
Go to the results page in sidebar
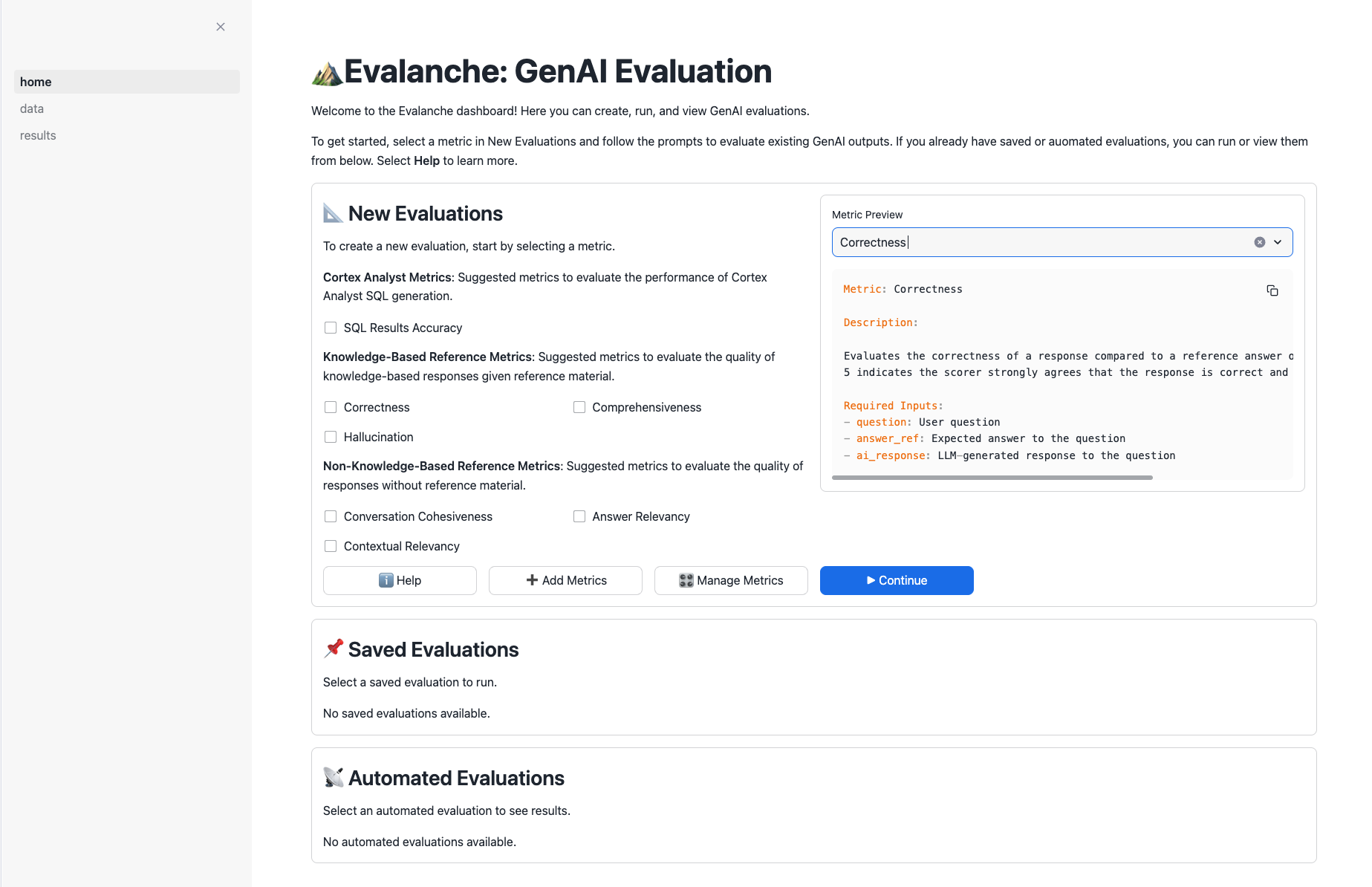tap(38, 135)
